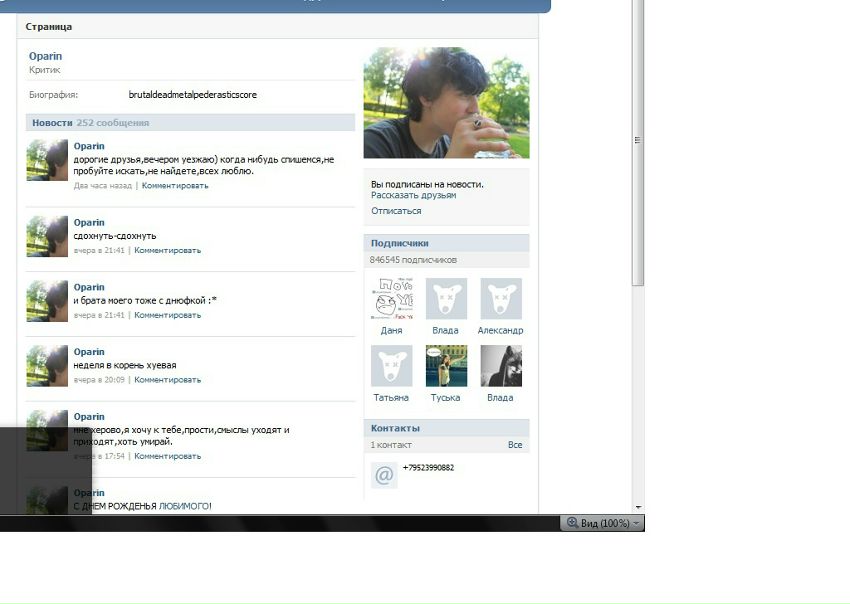Image resolution: width=850 pixels, height=604 pixels.
Task: Click the 'Рассказать друзьям' link
Action: point(413,196)
